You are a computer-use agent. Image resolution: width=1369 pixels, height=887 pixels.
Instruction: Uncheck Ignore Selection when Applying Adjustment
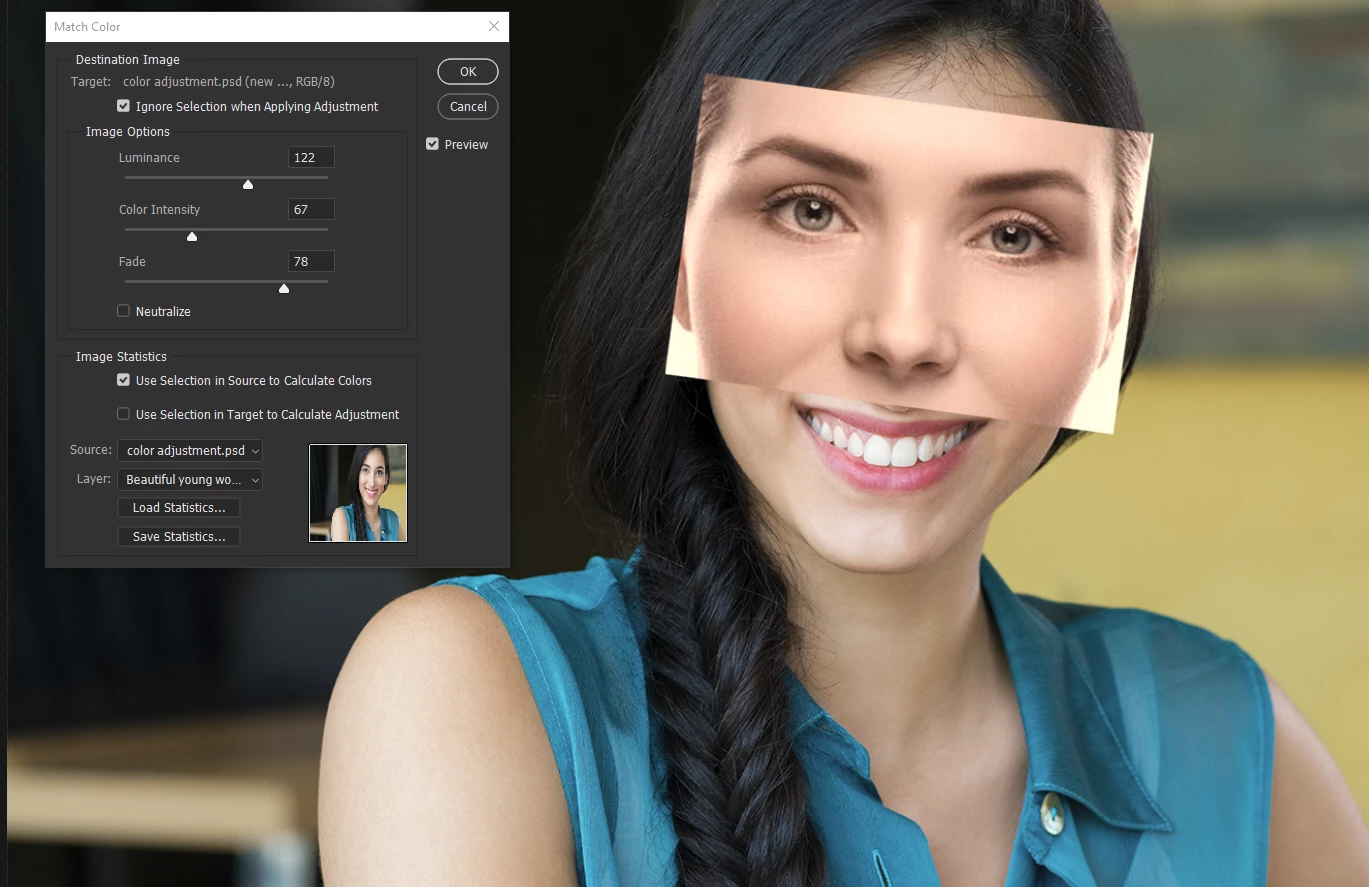coord(124,106)
